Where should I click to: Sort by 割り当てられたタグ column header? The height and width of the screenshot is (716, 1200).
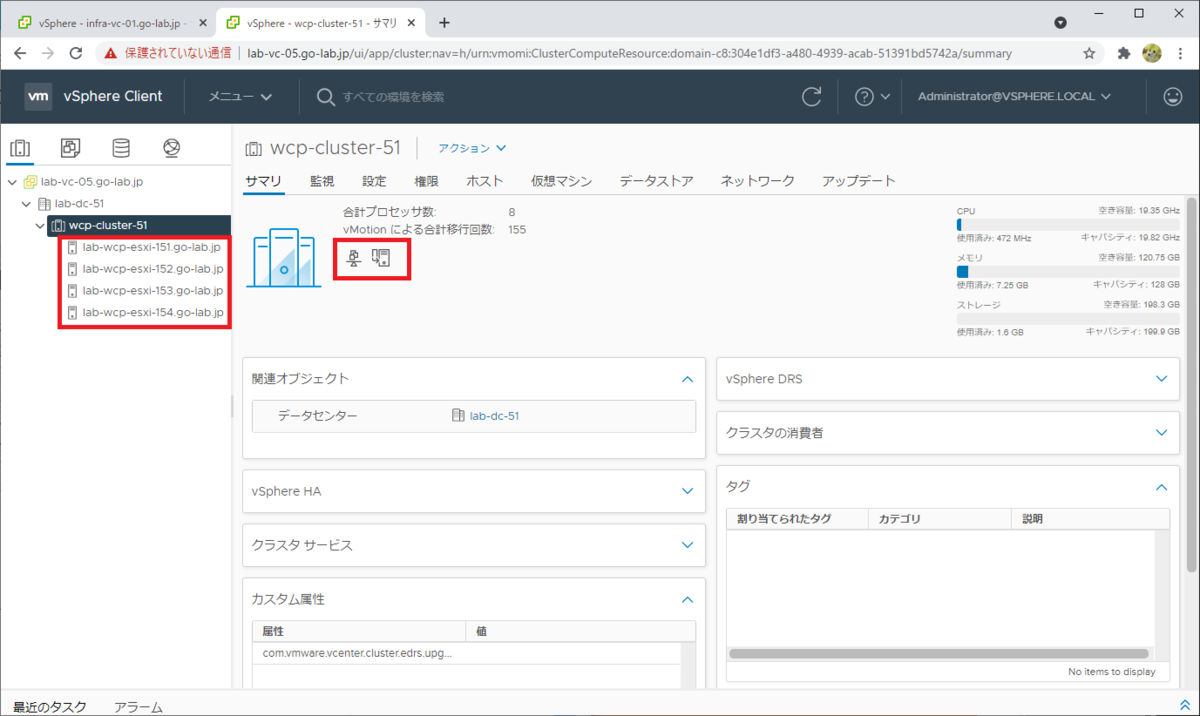798,519
